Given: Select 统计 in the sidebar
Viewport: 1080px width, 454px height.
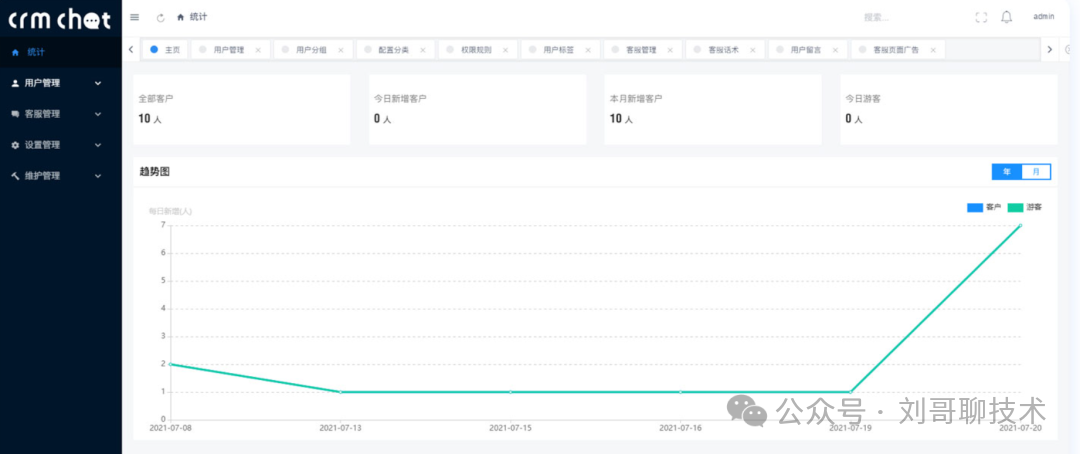Looking at the screenshot, I should coord(61,52).
